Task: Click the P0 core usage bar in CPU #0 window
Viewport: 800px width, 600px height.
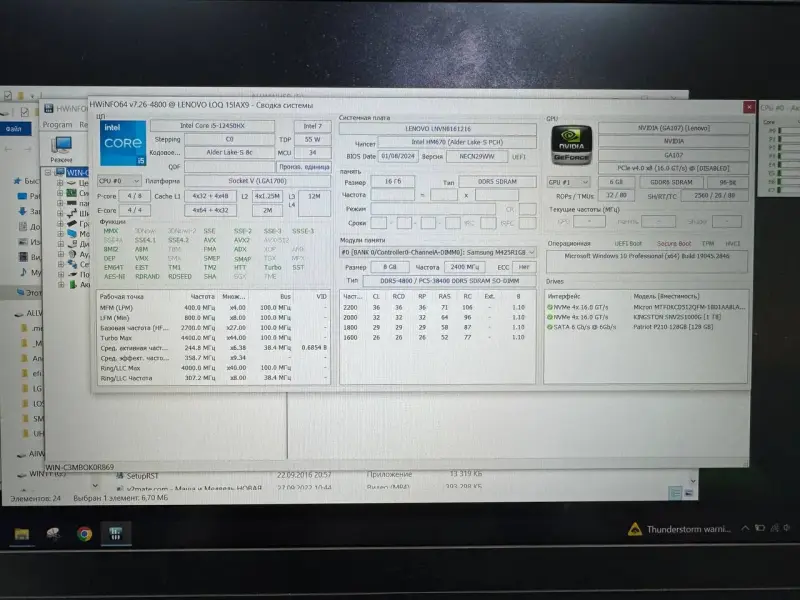Action: (x=788, y=131)
